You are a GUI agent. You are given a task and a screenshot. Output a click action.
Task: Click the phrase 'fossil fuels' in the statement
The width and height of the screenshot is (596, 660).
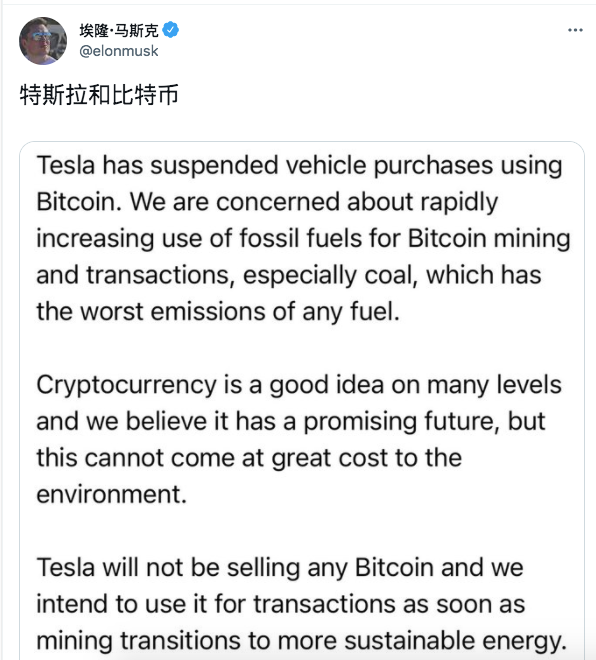tap(301, 238)
